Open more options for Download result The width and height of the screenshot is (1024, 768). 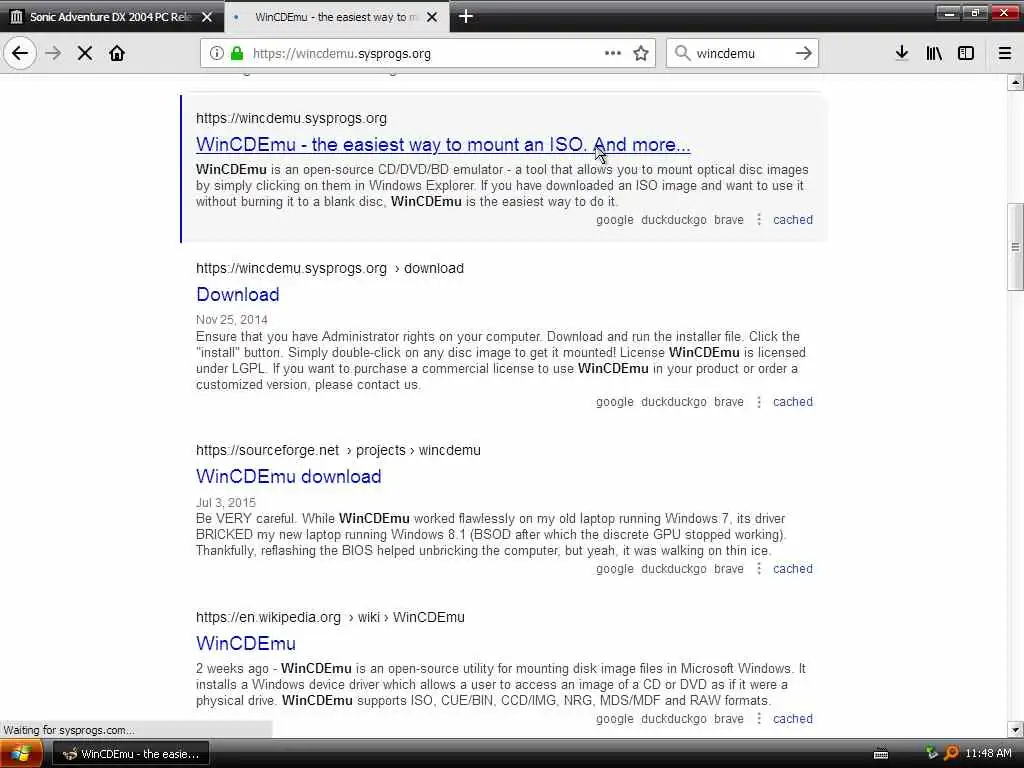point(759,402)
